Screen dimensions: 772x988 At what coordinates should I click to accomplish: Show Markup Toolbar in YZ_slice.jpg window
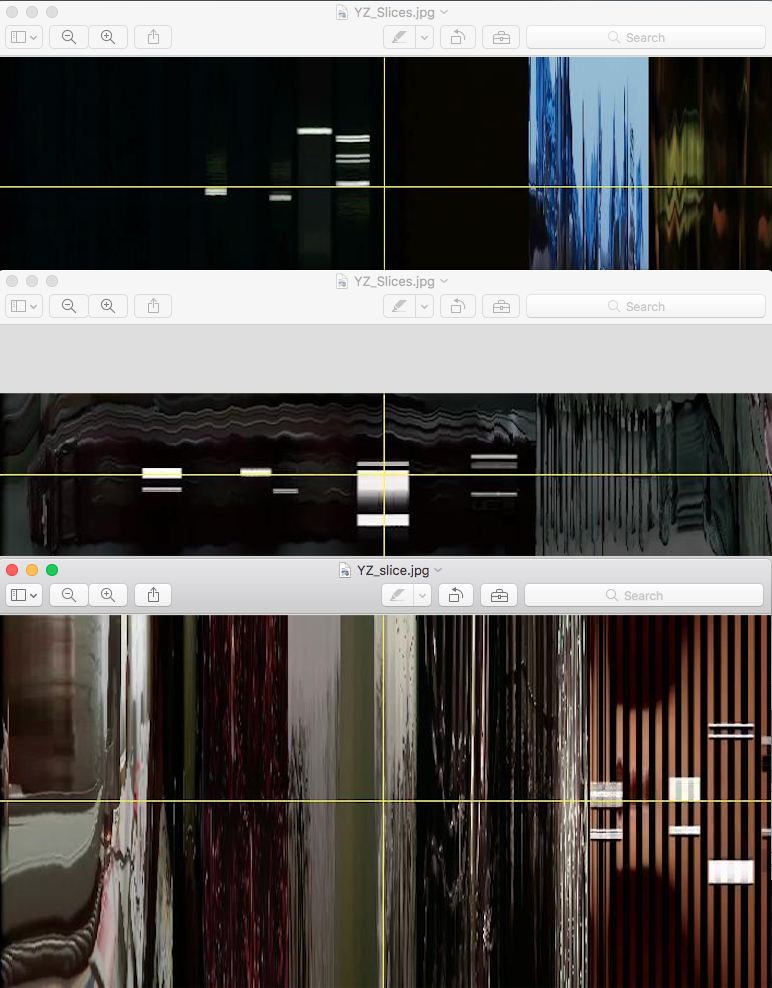[499, 595]
